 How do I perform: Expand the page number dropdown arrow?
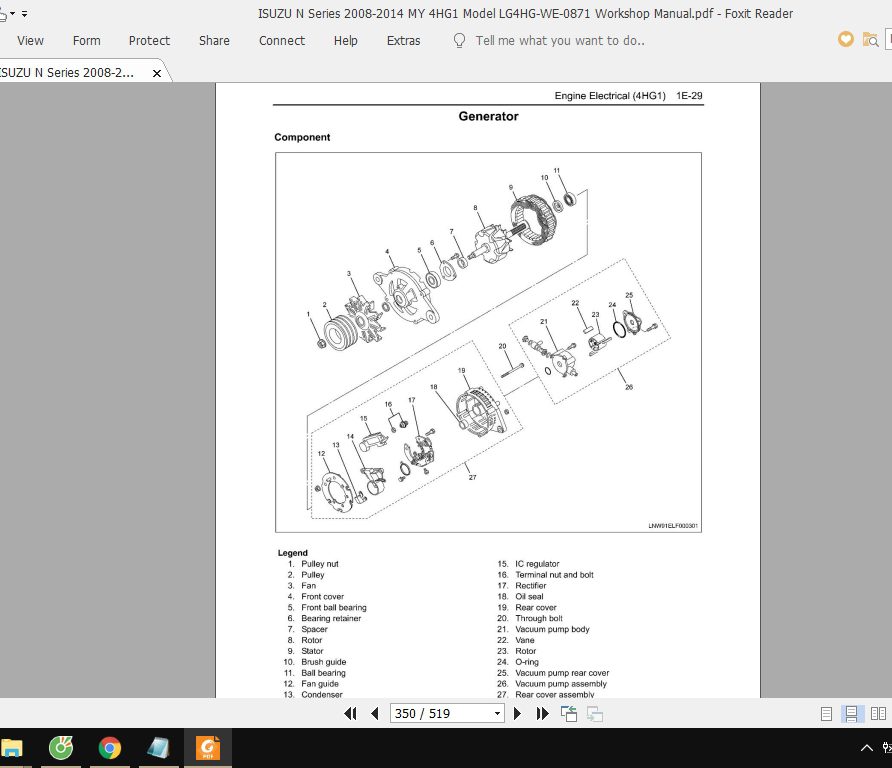coord(497,713)
